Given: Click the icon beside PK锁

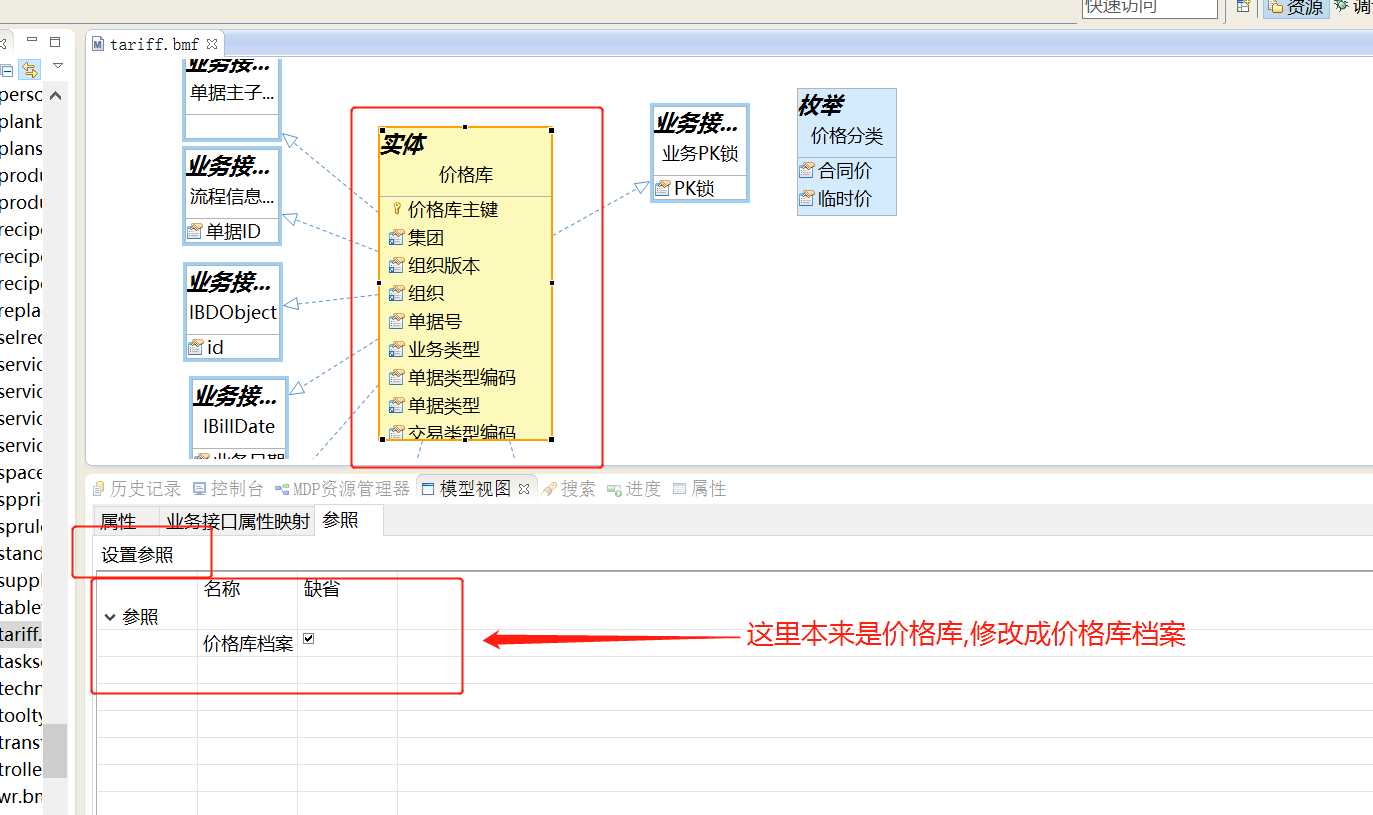Looking at the screenshot, I should point(663,188).
